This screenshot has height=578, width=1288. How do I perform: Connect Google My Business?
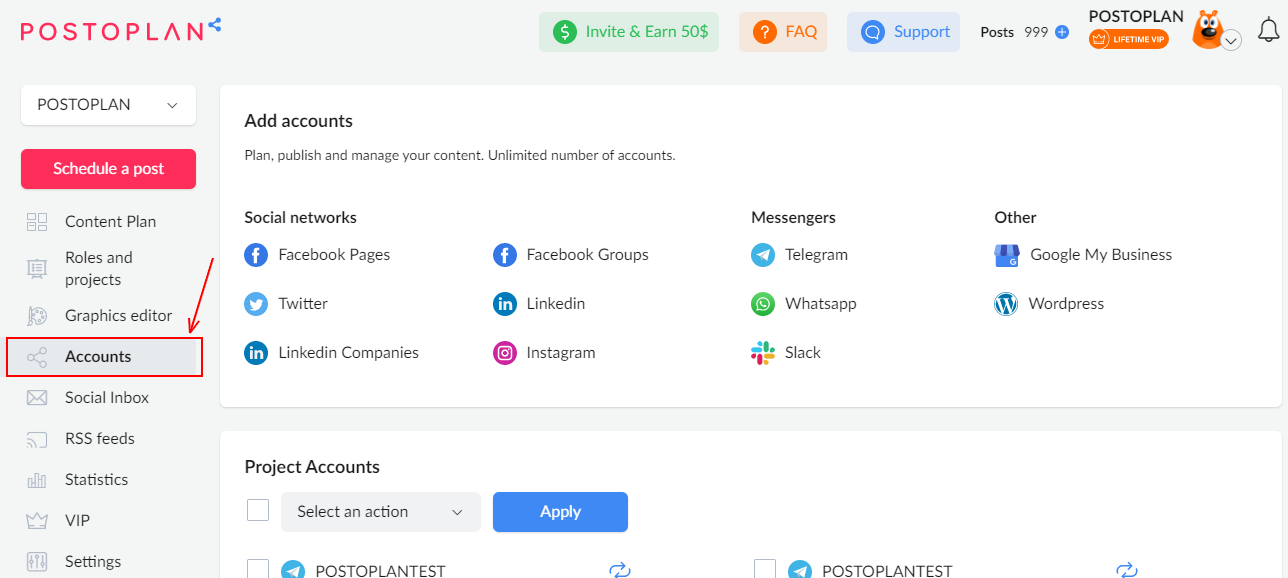[x=1083, y=255]
